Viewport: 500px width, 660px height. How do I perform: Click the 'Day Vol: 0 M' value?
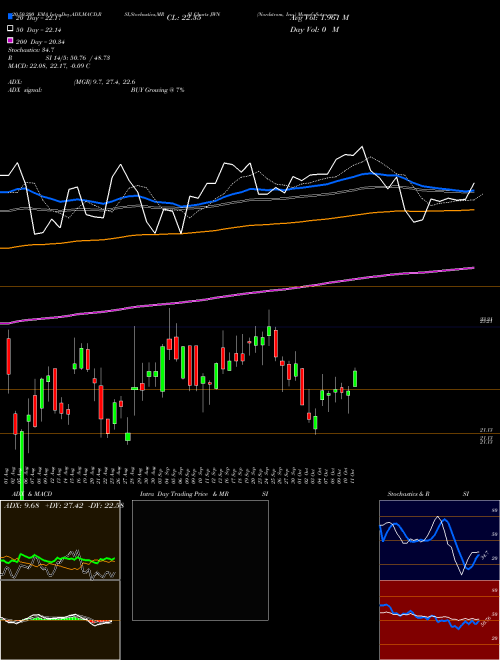(x=314, y=29)
